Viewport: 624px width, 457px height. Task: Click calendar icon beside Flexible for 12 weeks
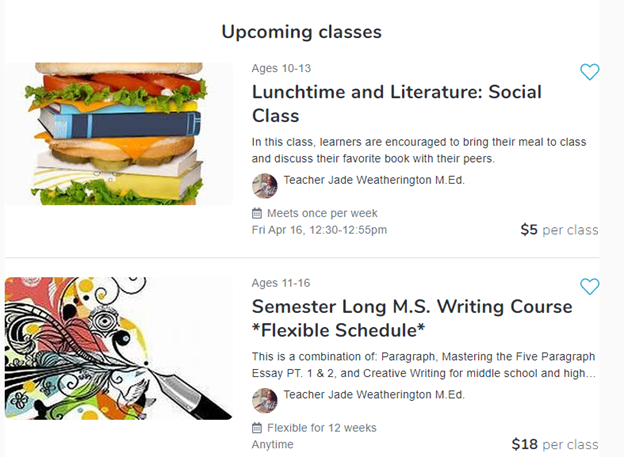[257, 428]
